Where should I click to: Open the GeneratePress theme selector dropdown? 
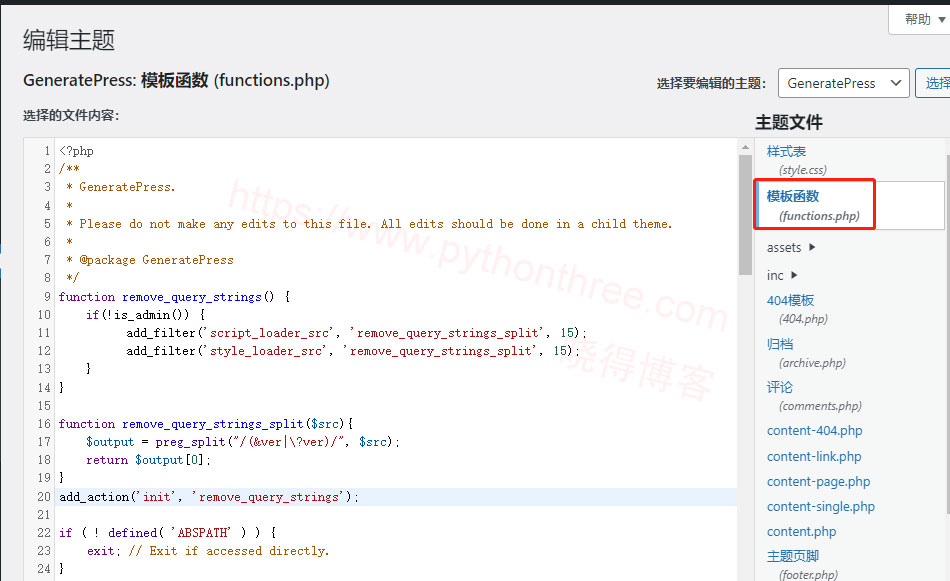pos(843,83)
